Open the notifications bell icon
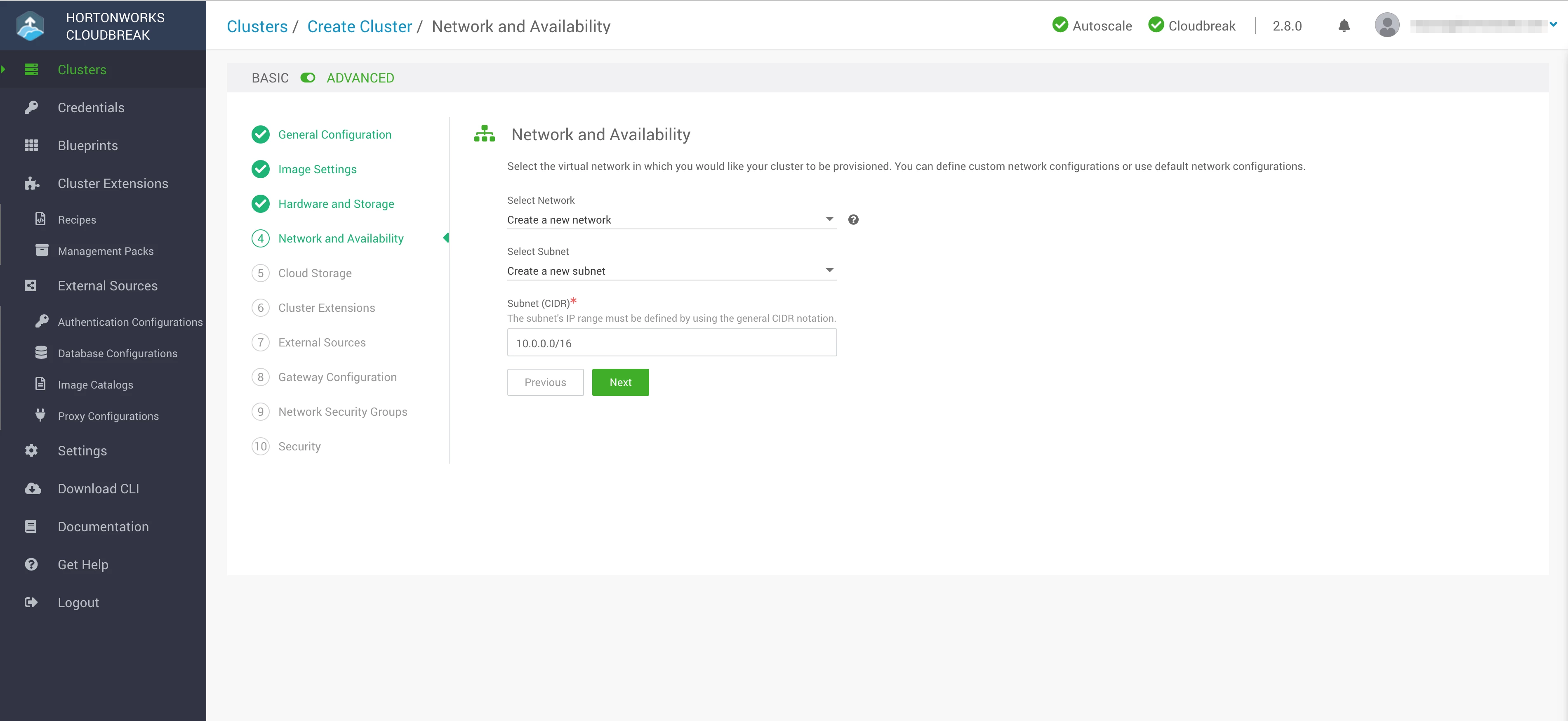Viewport: 1568px width, 721px height. (x=1344, y=26)
